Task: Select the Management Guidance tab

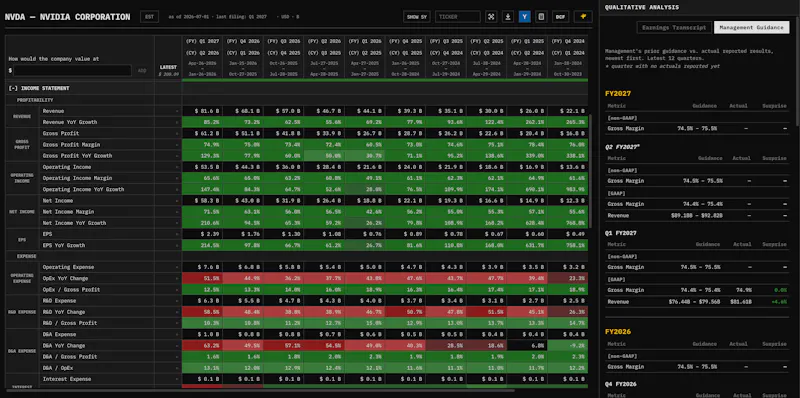Action: pyautogui.click(x=752, y=28)
